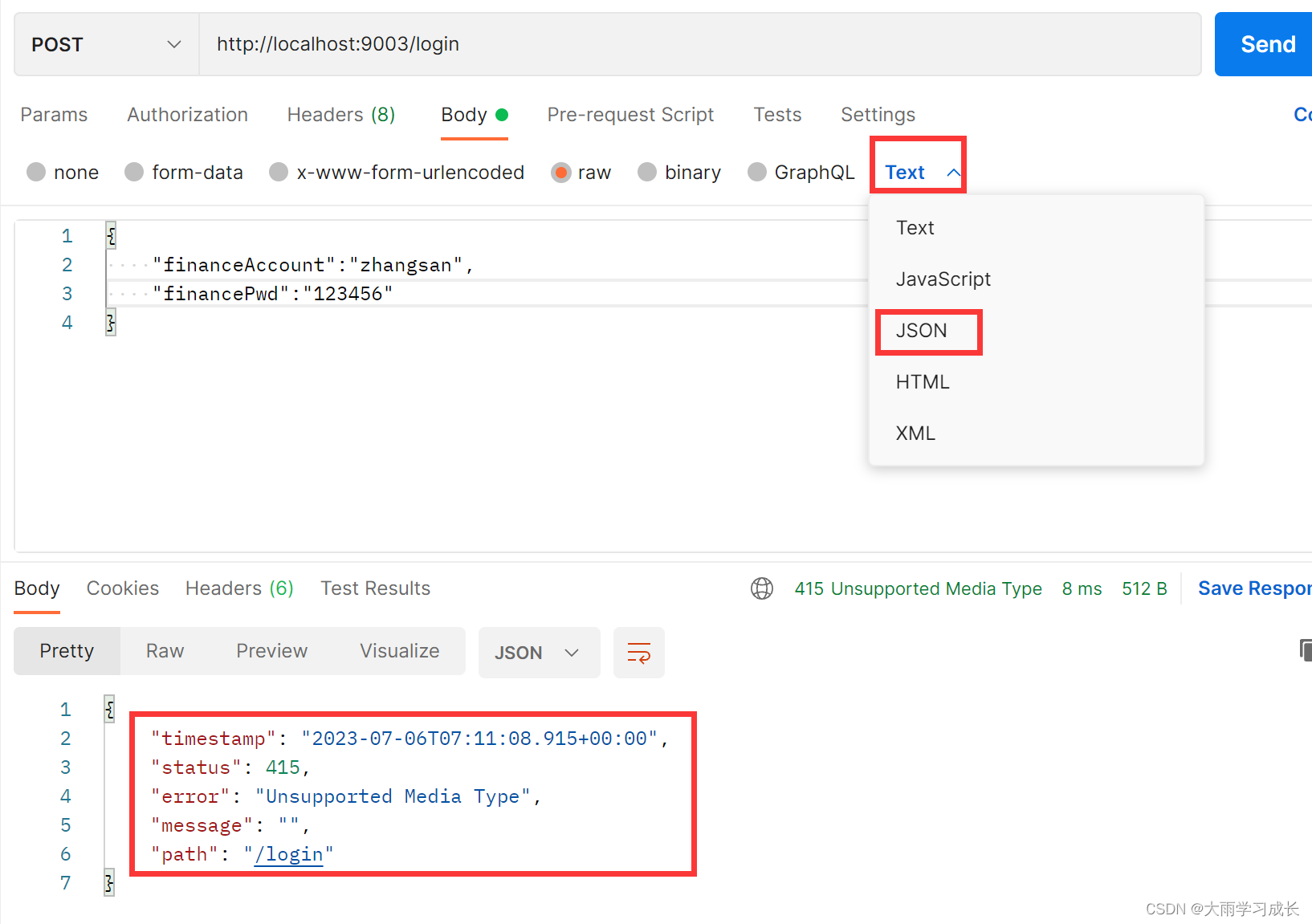Viewport: 1312px width, 924px height.
Task: Choose JSON from the format menu
Action: (x=921, y=331)
